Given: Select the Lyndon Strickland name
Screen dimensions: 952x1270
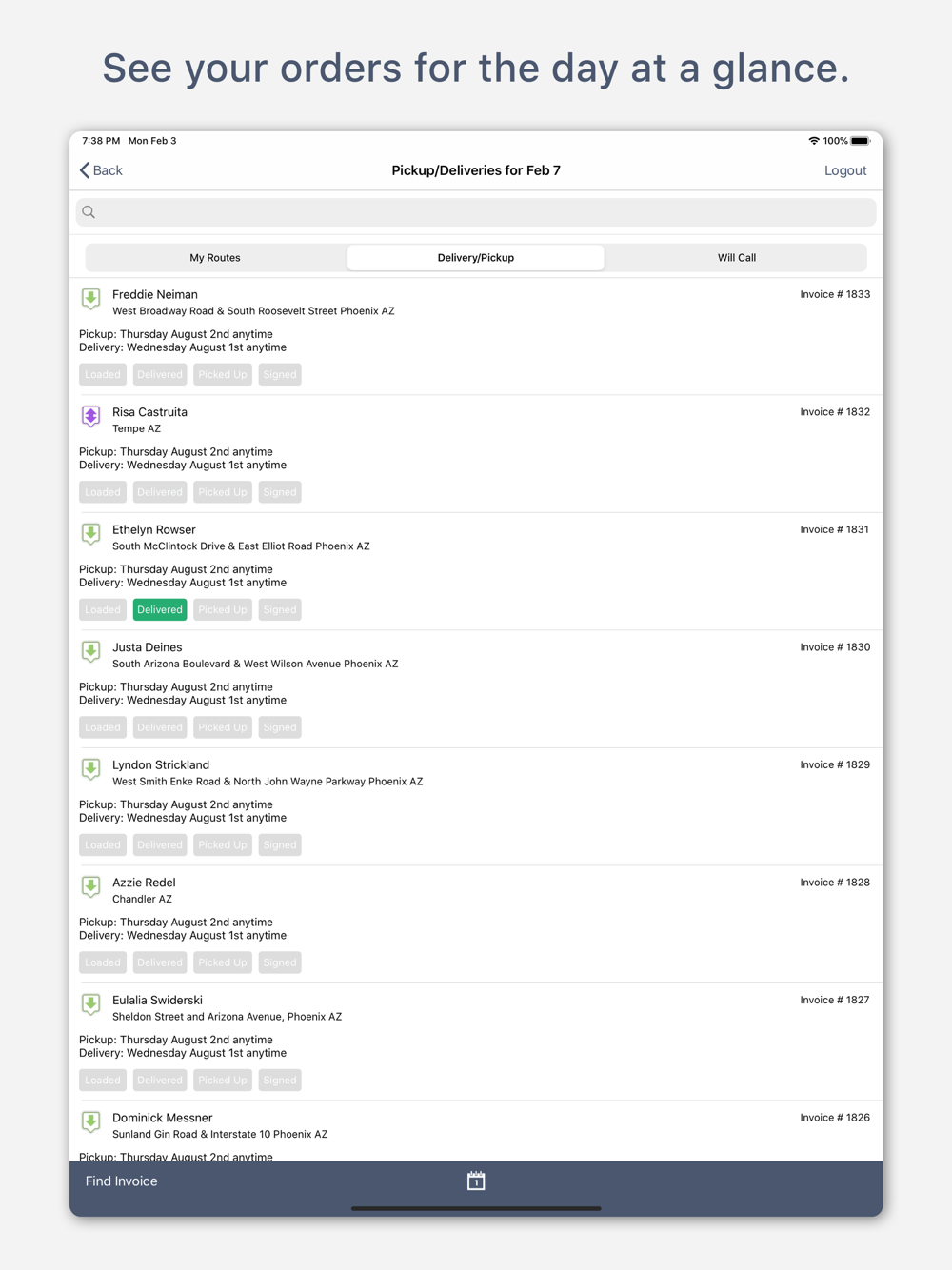Looking at the screenshot, I should 161,765.
